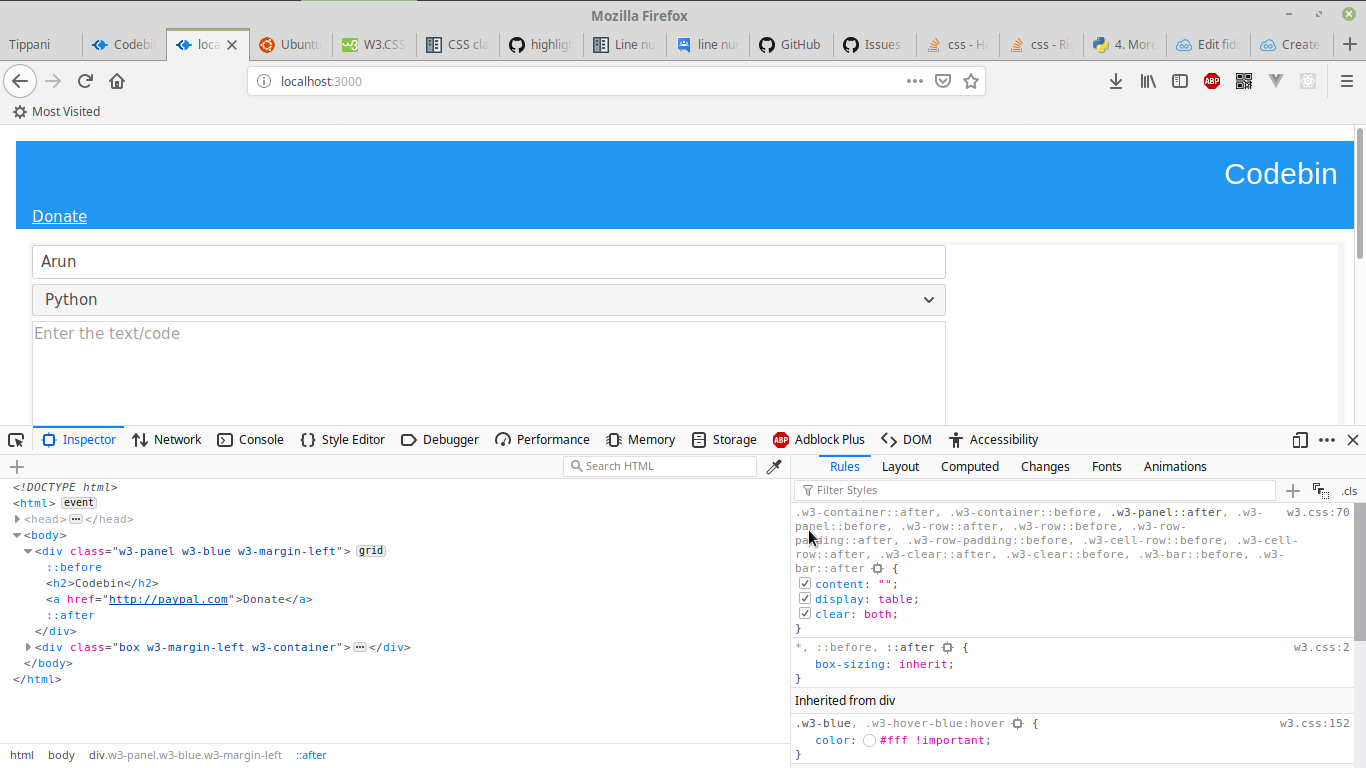Open a new browser tab with plus

click(x=1350, y=44)
